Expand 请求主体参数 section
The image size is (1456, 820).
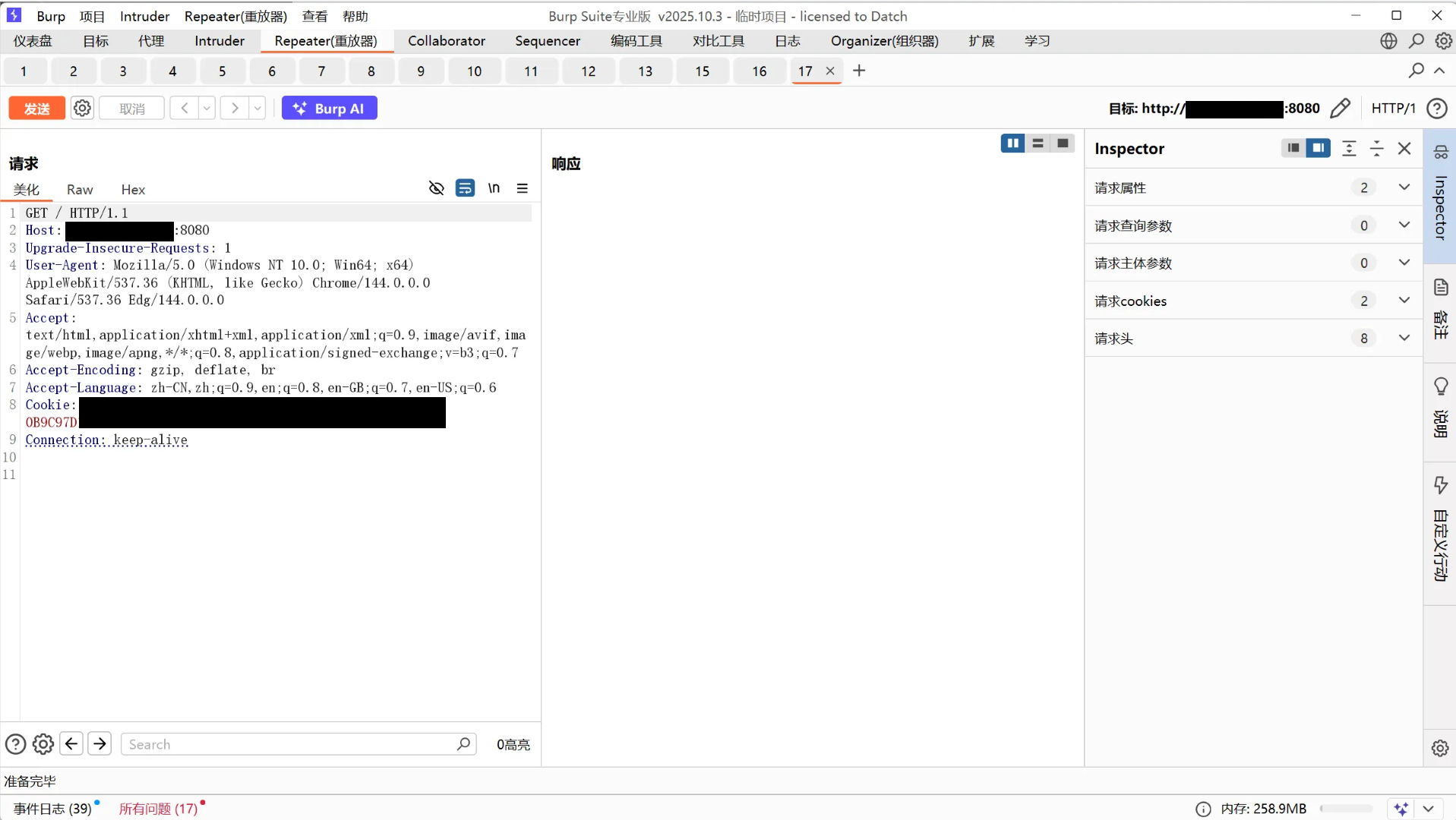point(1253,263)
